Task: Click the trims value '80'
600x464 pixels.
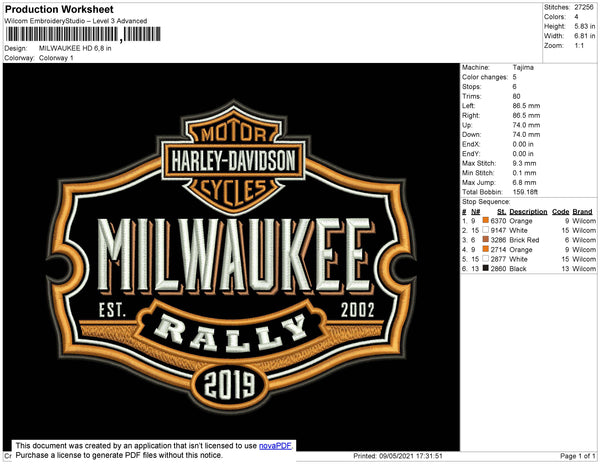Action: [517, 96]
